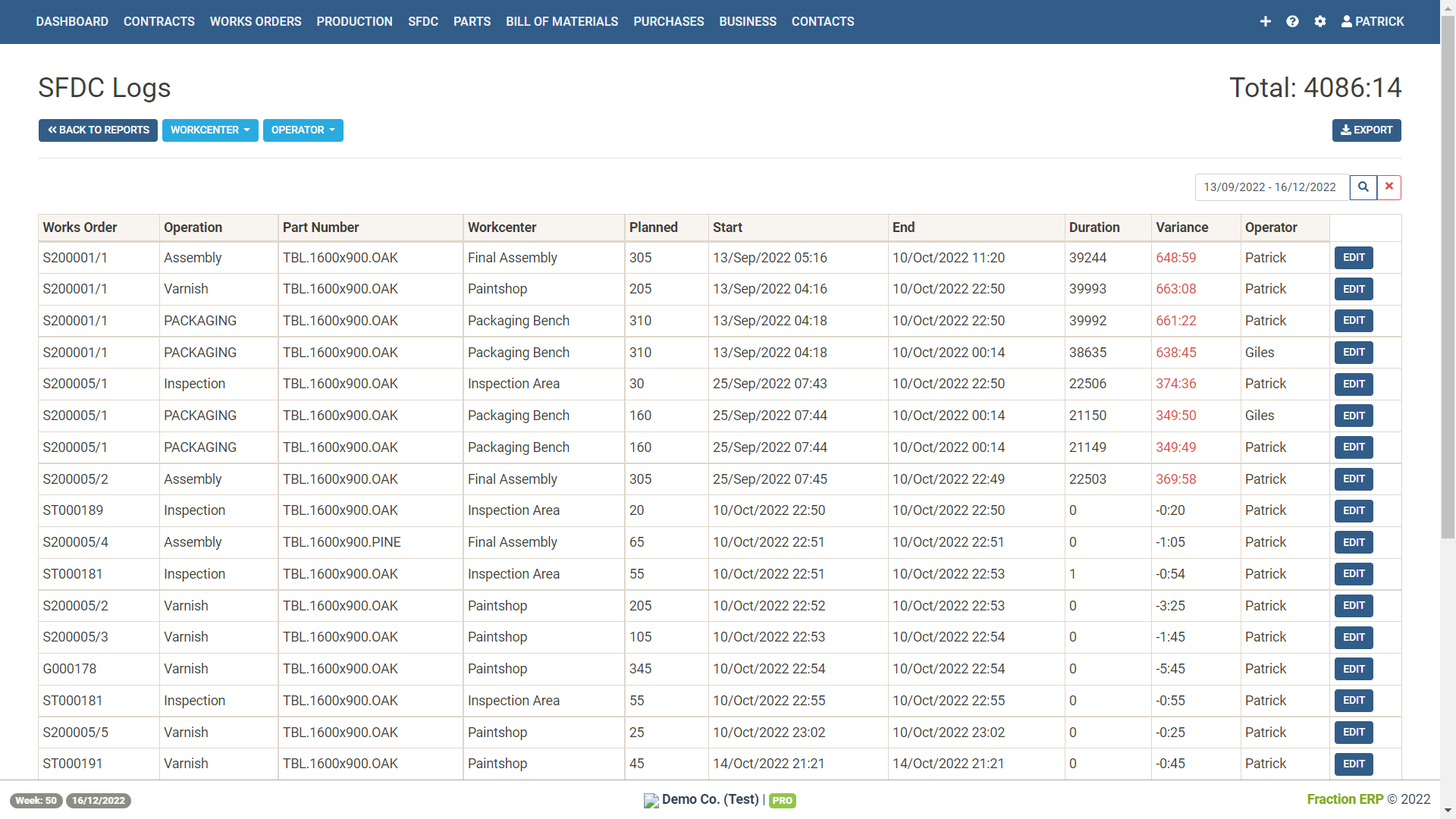Edit the S200005/5 Varnish log row
This screenshot has width=1456, height=819.
(1354, 733)
